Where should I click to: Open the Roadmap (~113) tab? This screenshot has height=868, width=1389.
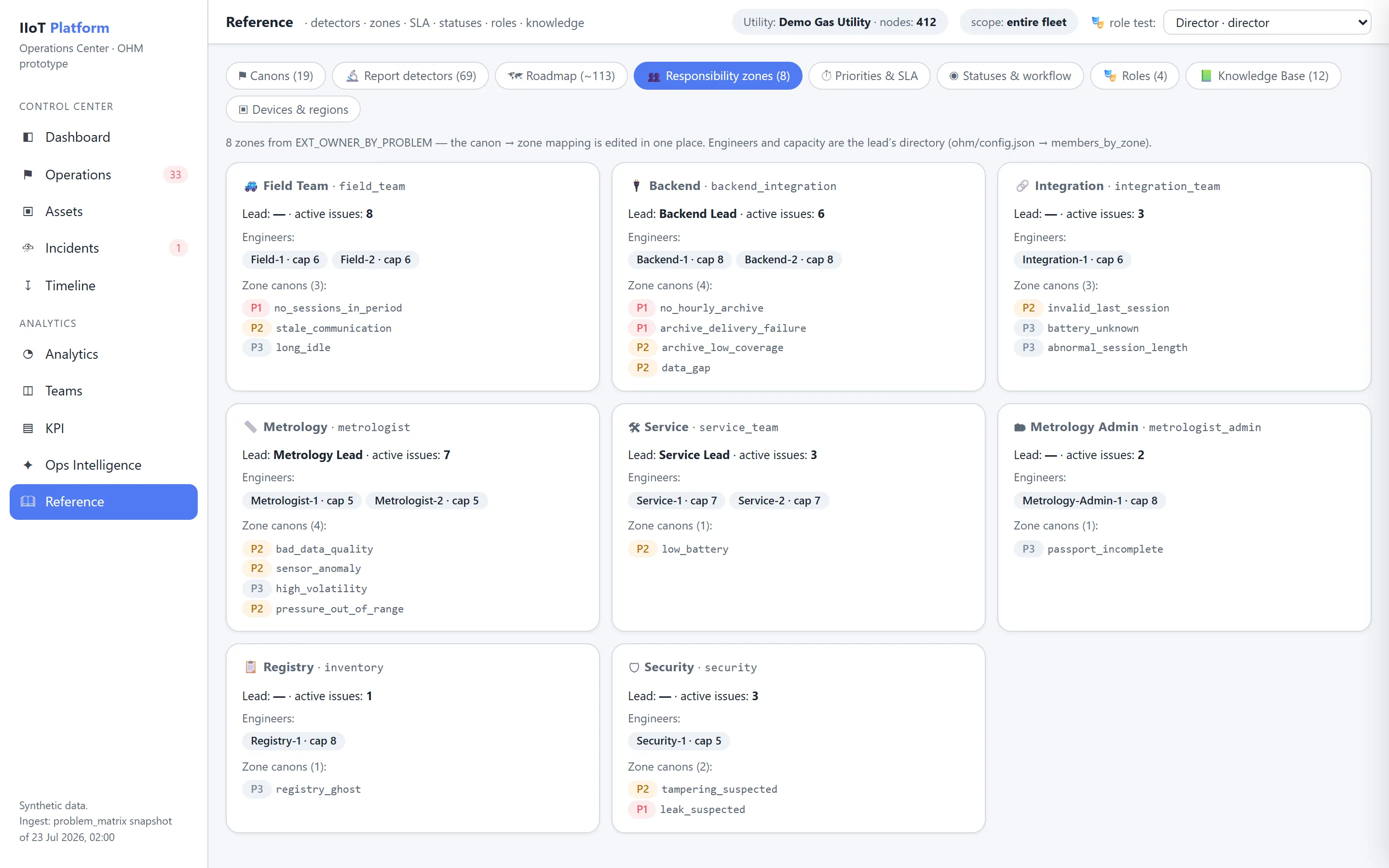click(561, 76)
